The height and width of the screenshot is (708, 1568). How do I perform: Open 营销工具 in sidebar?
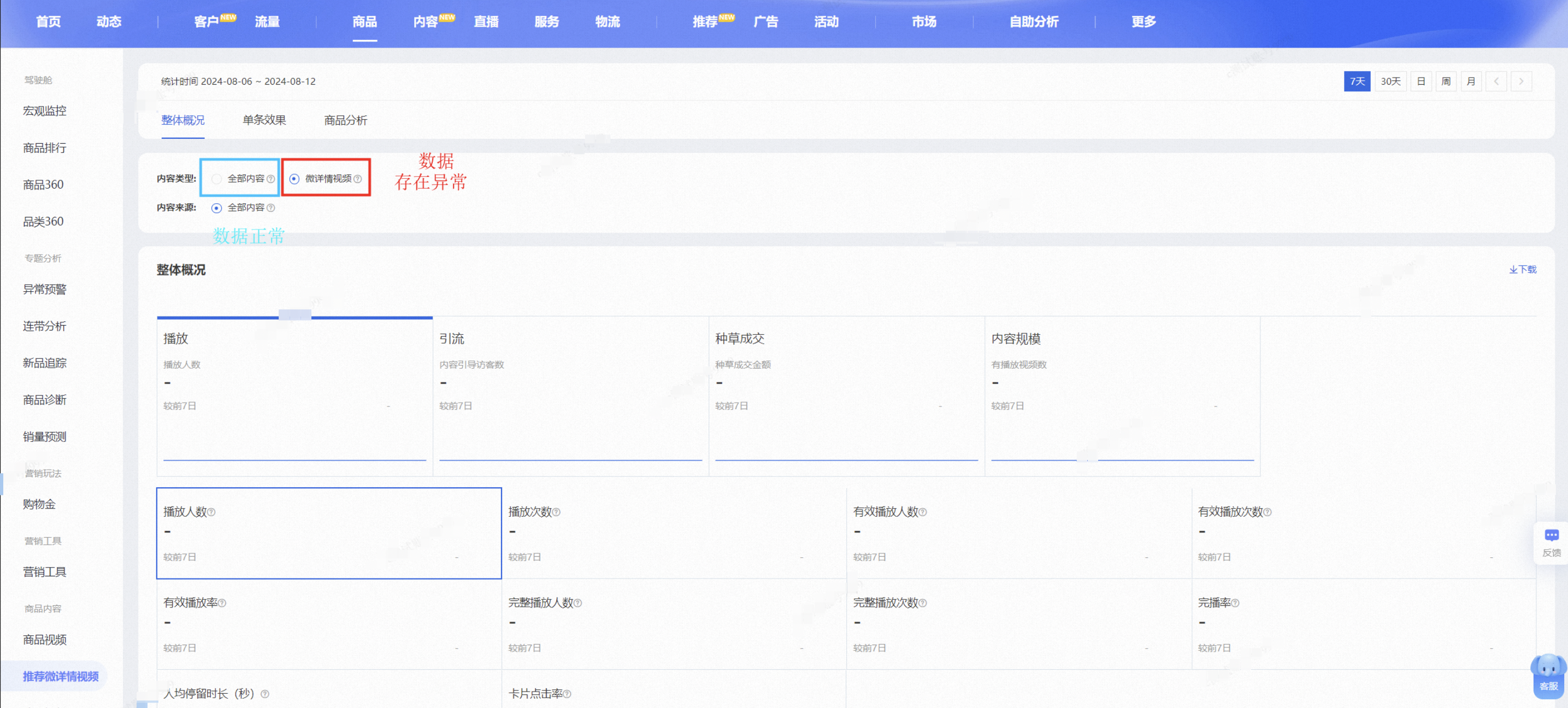click(x=44, y=571)
